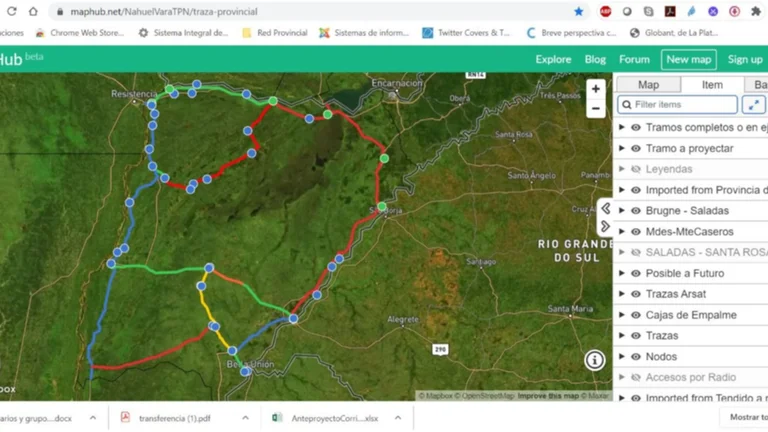The width and height of the screenshot is (768, 432).
Task: Expand the Tramos completos group
Action: click(x=622, y=127)
